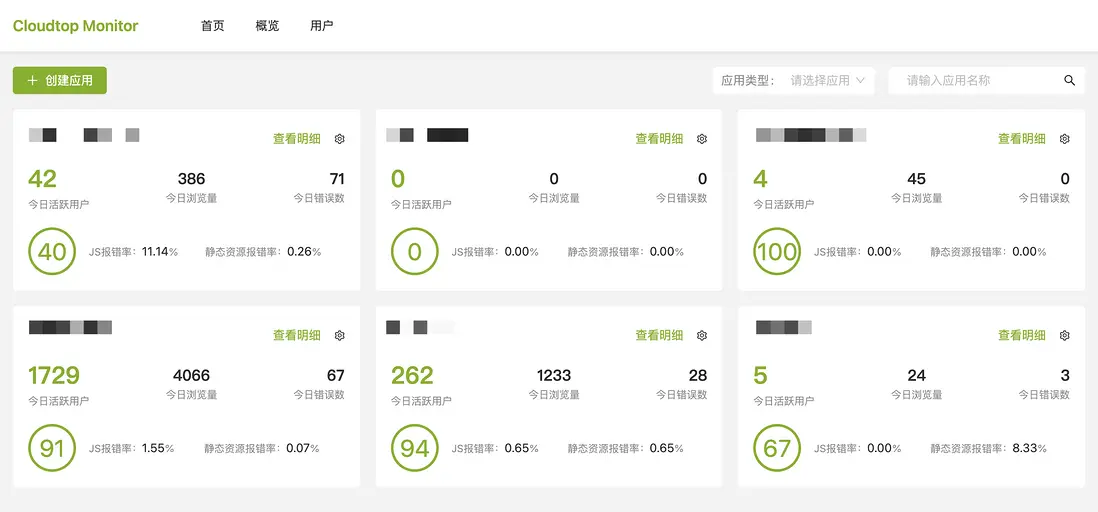
Task: Open the 应用类型 dropdown
Action: tap(827, 81)
